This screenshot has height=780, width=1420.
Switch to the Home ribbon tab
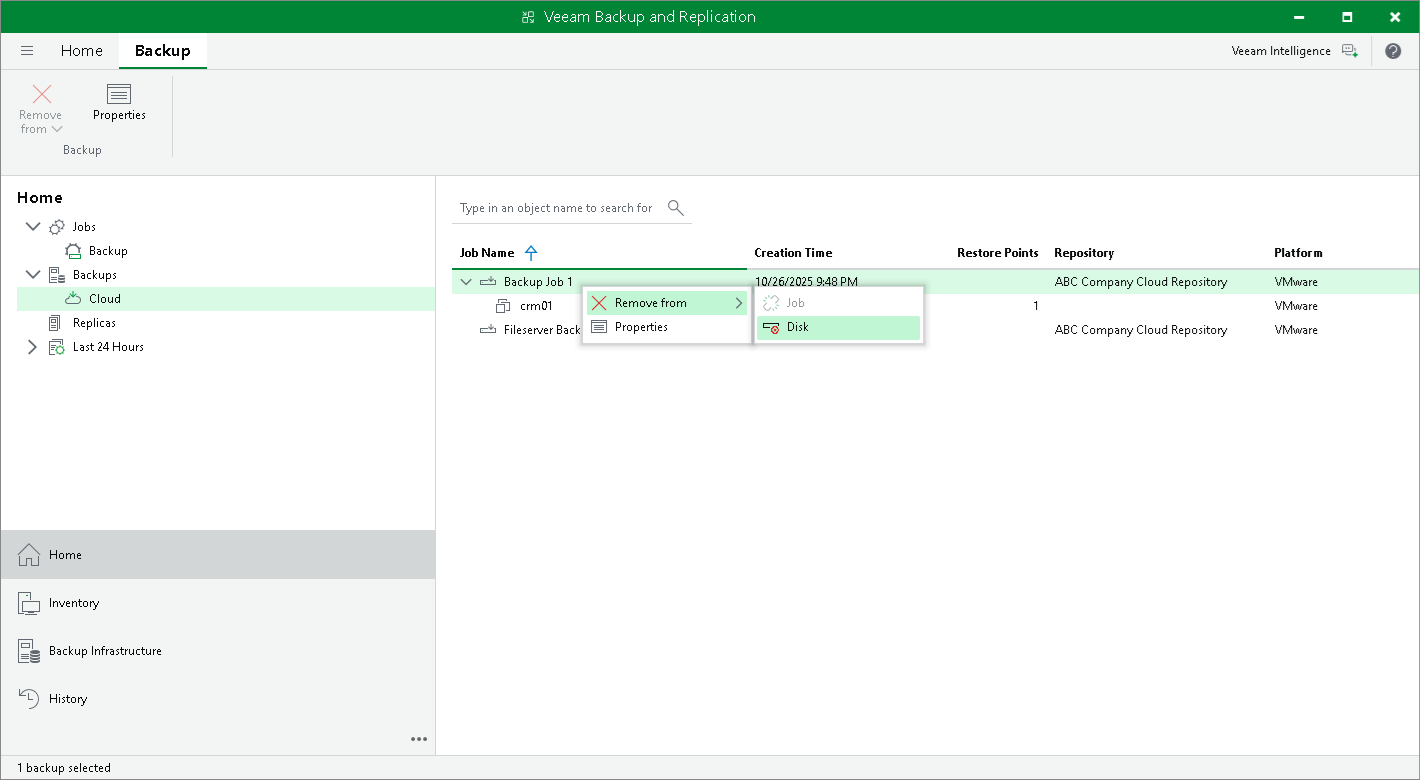click(x=81, y=51)
